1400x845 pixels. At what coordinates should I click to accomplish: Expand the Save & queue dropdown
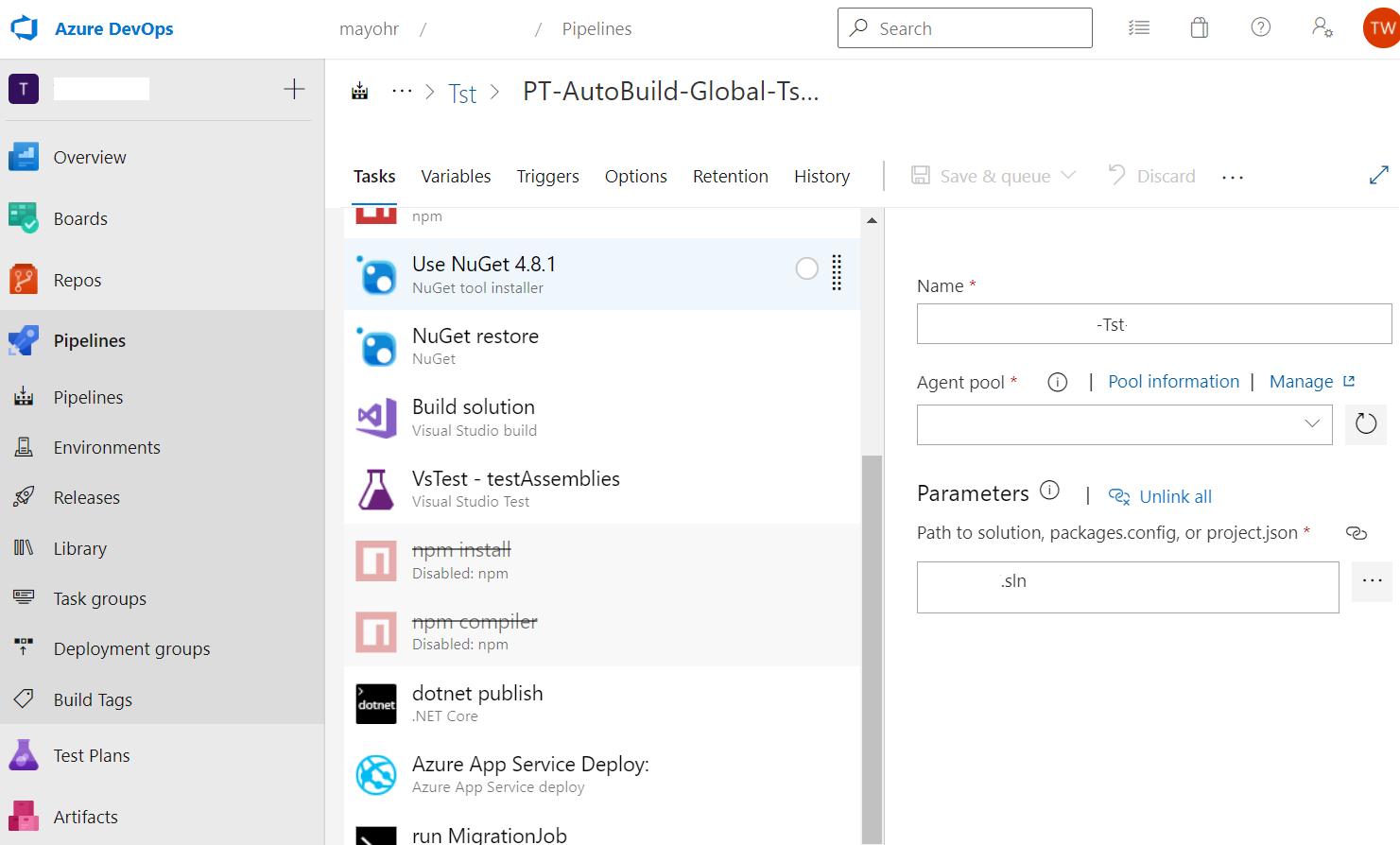1068,175
